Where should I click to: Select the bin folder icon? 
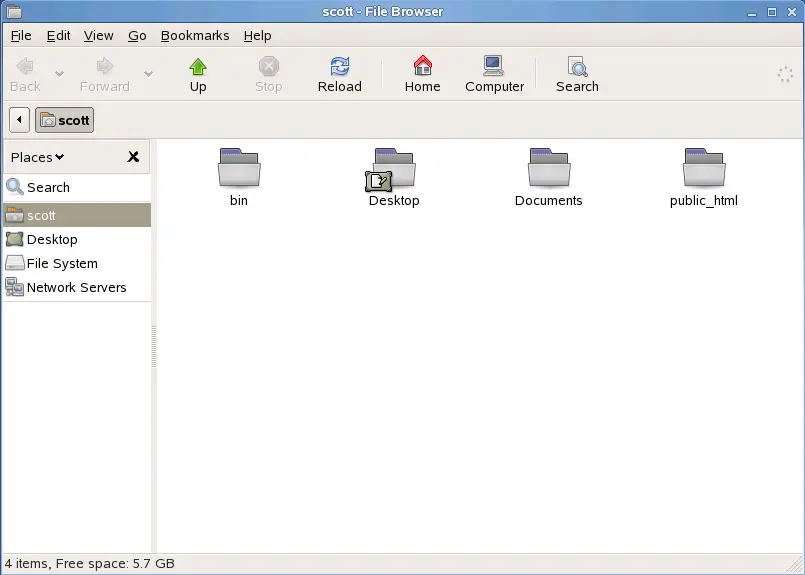coord(239,168)
